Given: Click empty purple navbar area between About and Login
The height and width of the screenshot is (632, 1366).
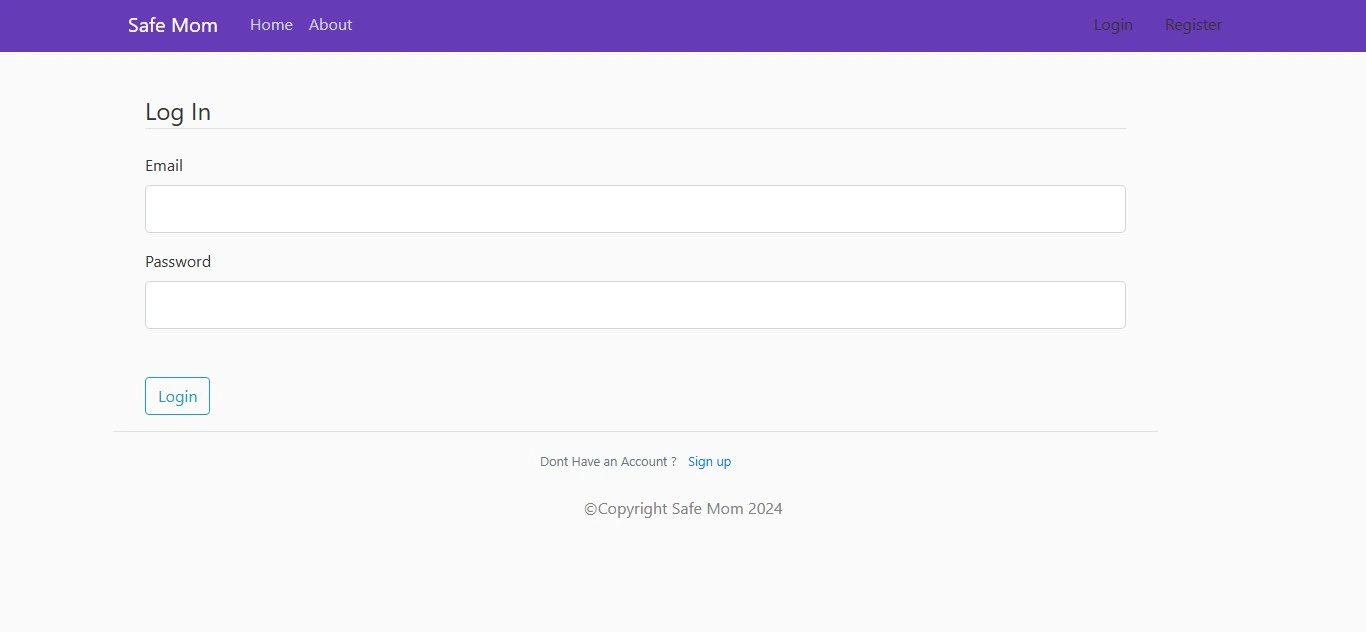Looking at the screenshot, I should [720, 25].
